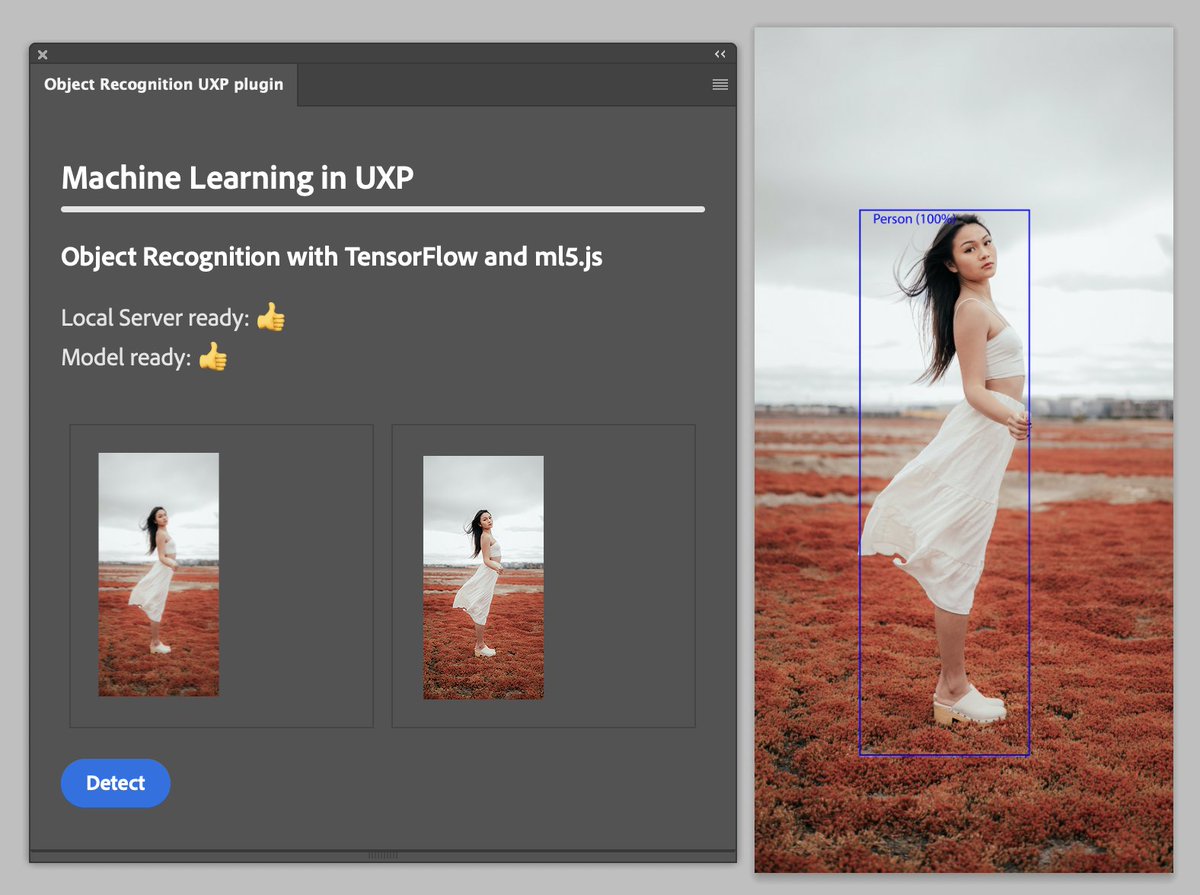Select the right detected image thumbnail

[x=483, y=574]
